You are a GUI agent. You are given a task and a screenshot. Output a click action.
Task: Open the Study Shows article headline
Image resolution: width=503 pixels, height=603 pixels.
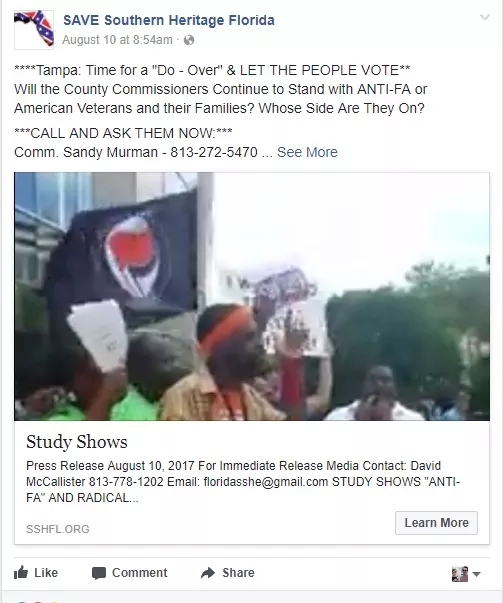pos(77,441)
